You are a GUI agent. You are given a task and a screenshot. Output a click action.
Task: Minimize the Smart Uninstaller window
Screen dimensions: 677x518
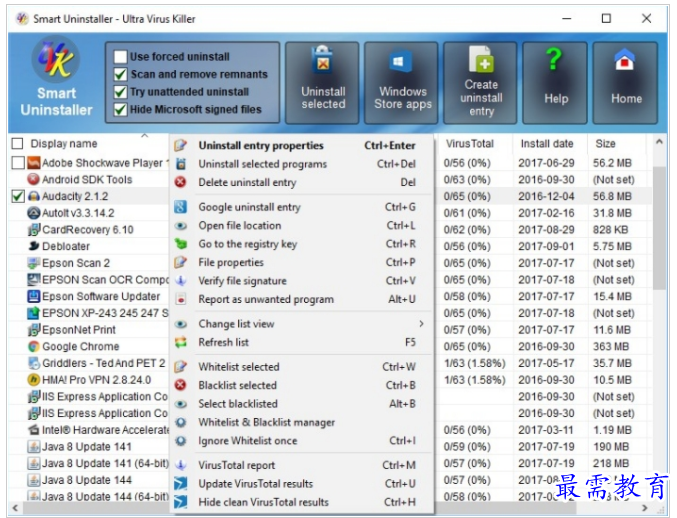[x=566, y=19]
